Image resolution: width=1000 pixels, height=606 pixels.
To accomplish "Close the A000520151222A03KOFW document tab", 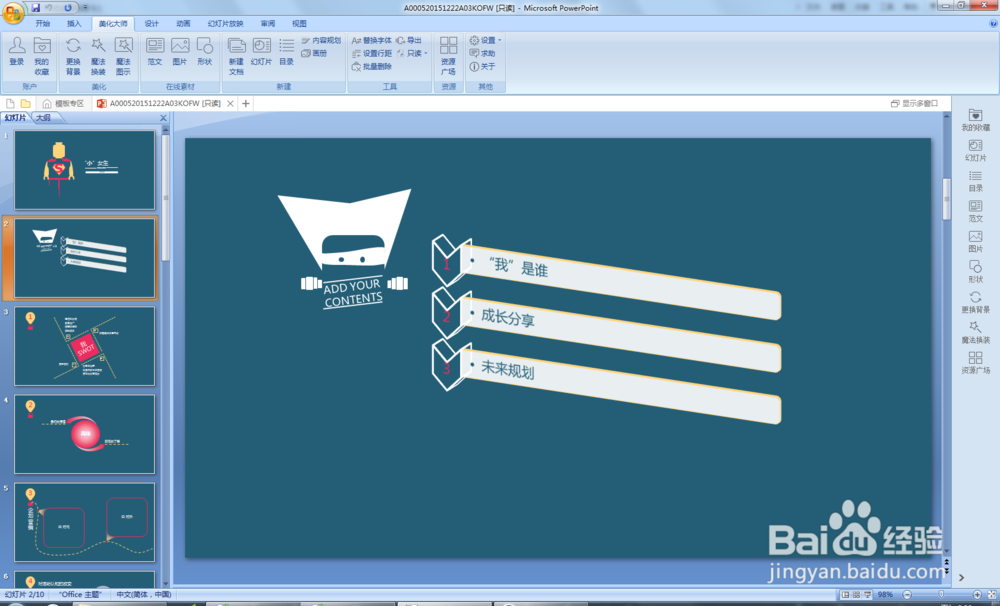I will tap(230, 103).
